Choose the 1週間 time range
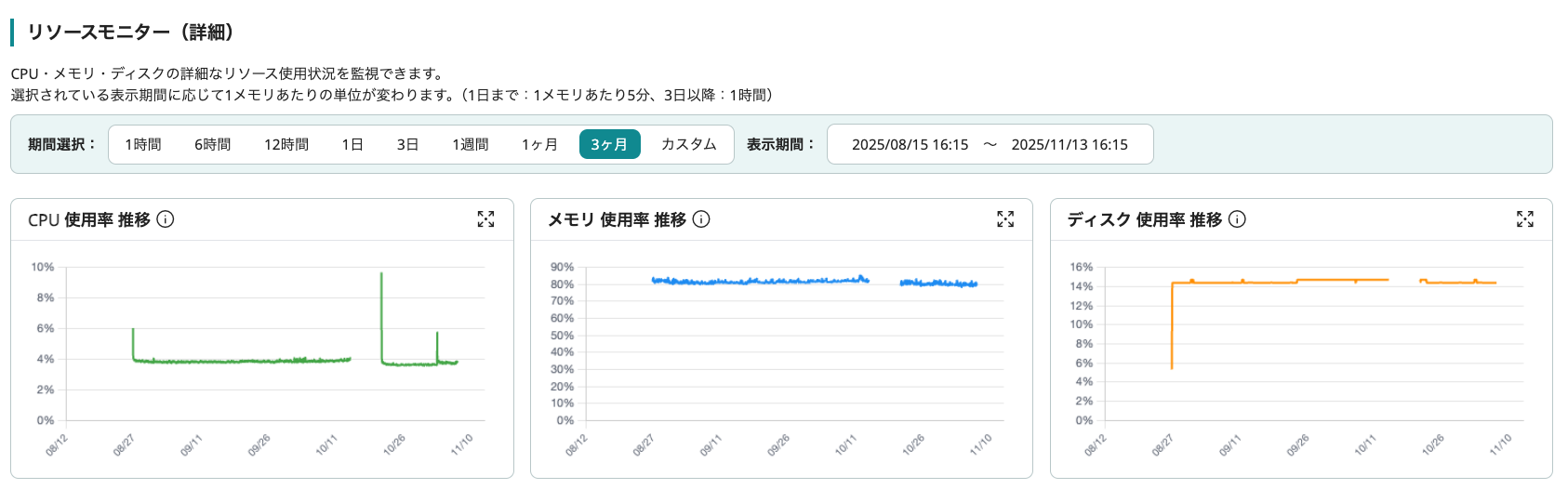This screenshot has height=489, width=1568. (471, 144)
